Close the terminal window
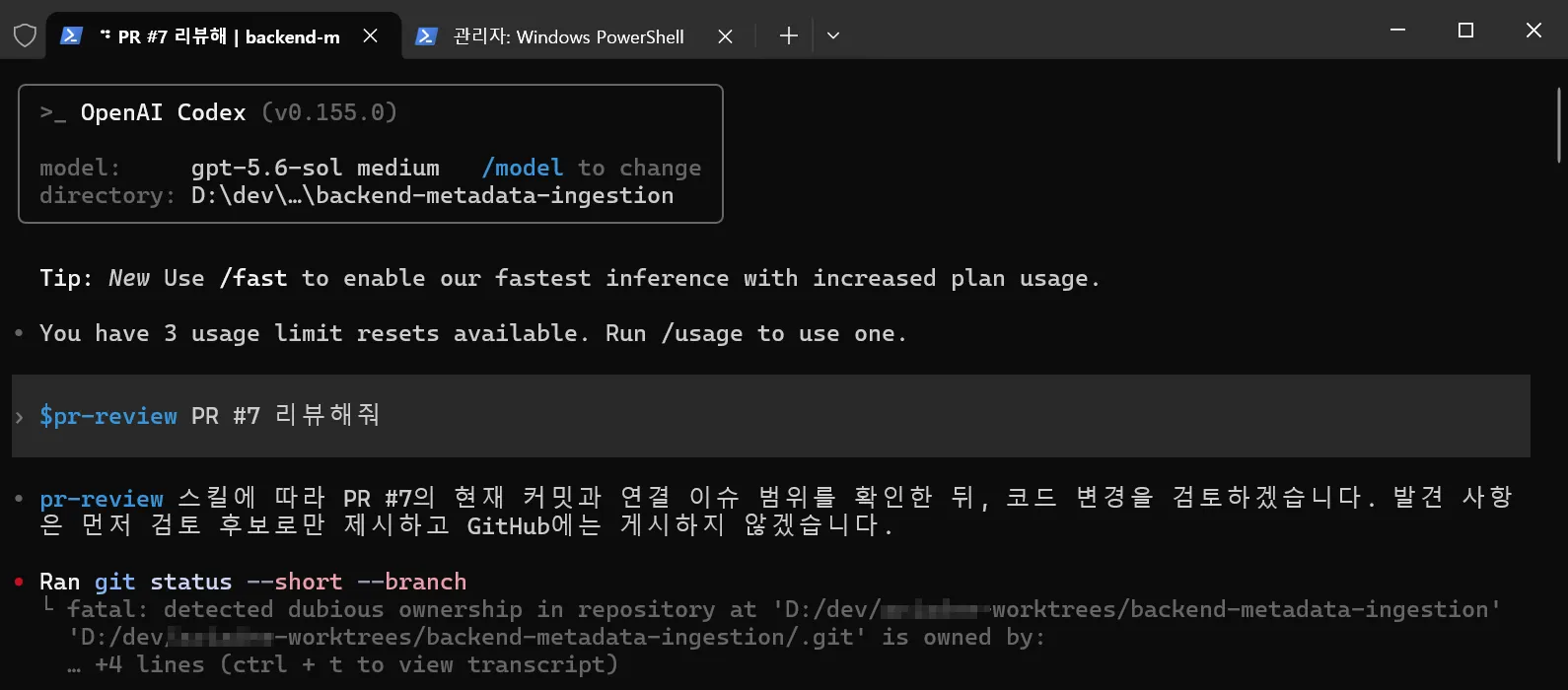1568x690 pixels. click(x=1533, y=31)
